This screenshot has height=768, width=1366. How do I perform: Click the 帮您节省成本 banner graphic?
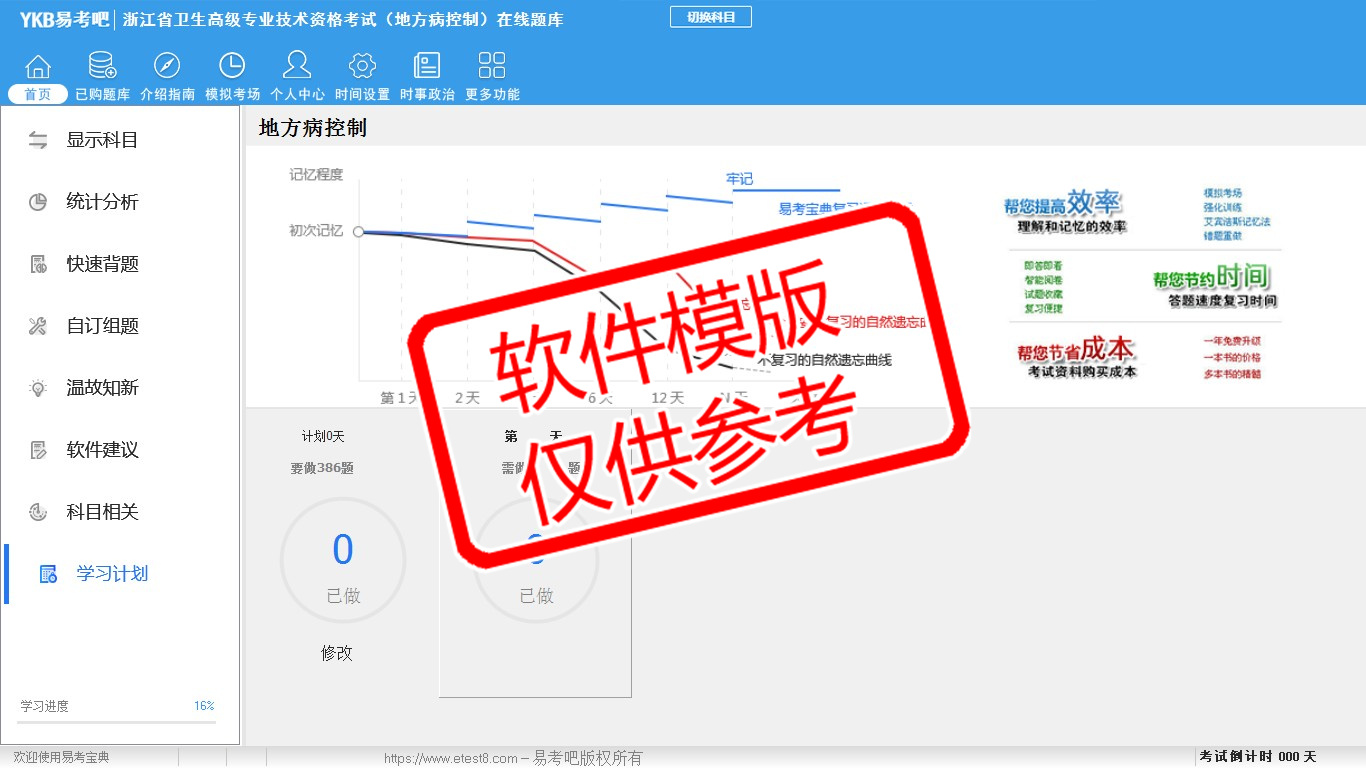tap(1076, 357)
